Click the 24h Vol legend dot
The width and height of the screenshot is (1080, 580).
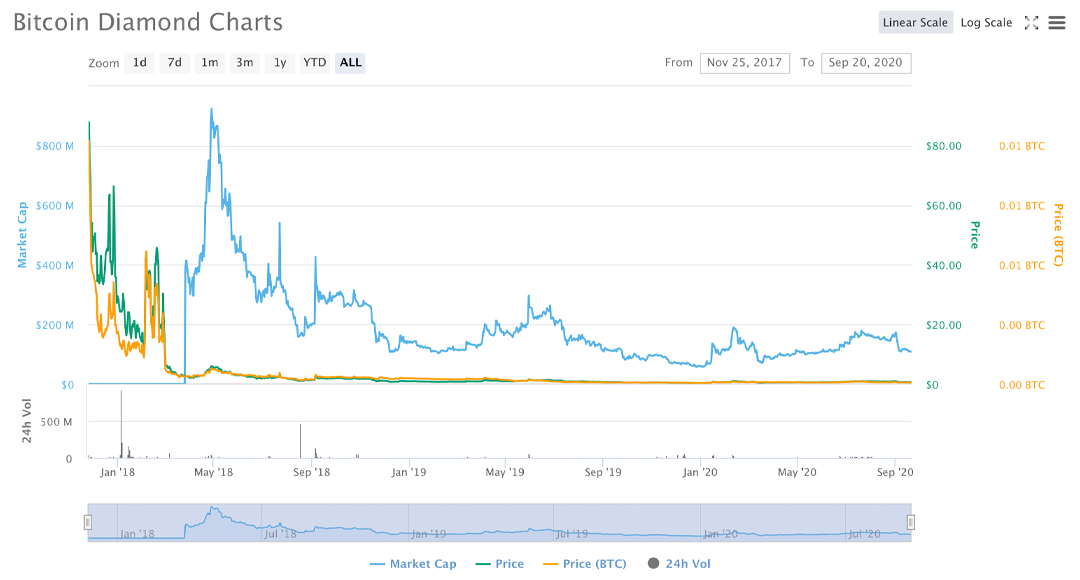(654, 563)
